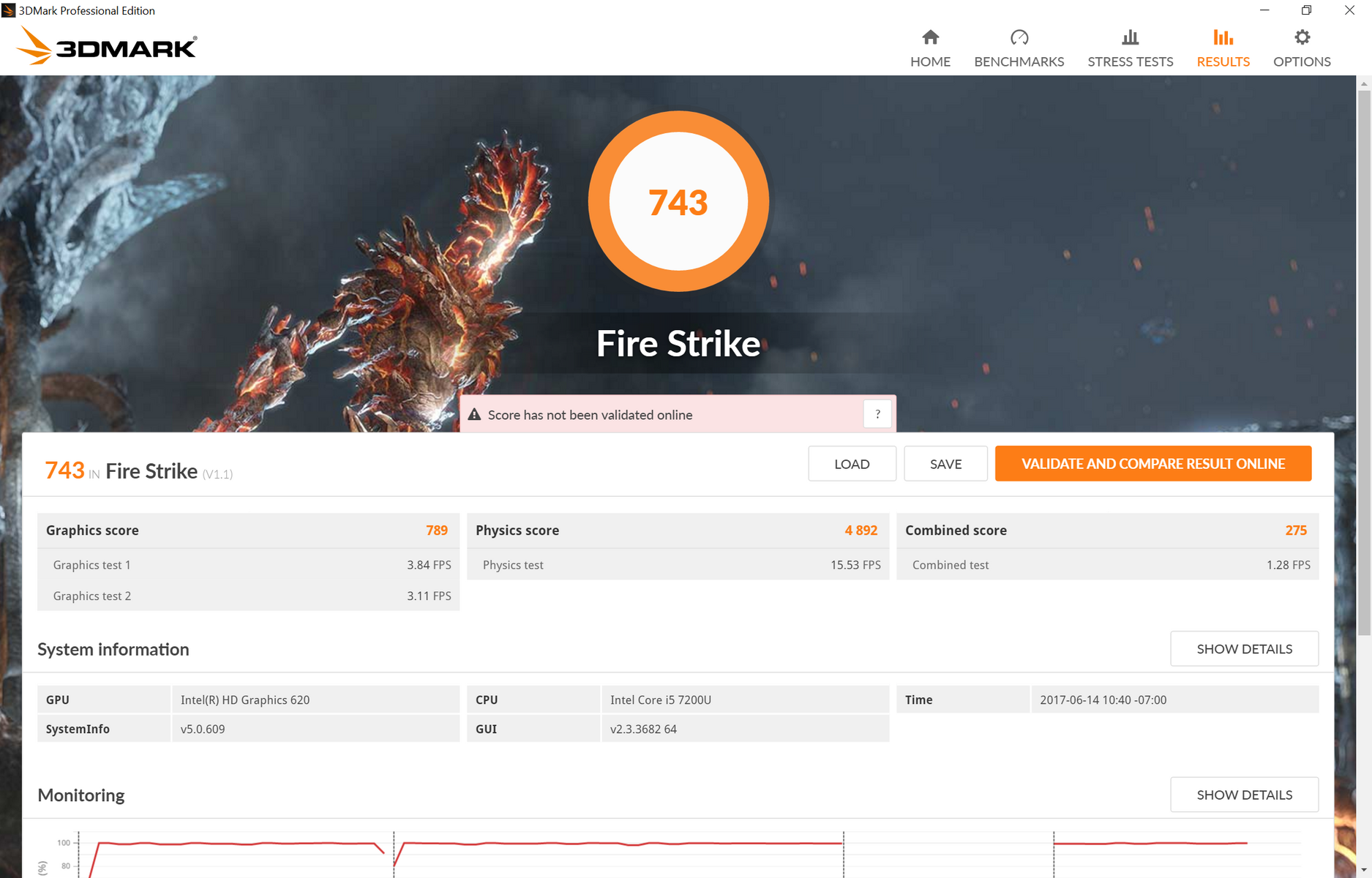Click the scrollbar down arrow
1372x878 pixels.
click(1364, 870)
